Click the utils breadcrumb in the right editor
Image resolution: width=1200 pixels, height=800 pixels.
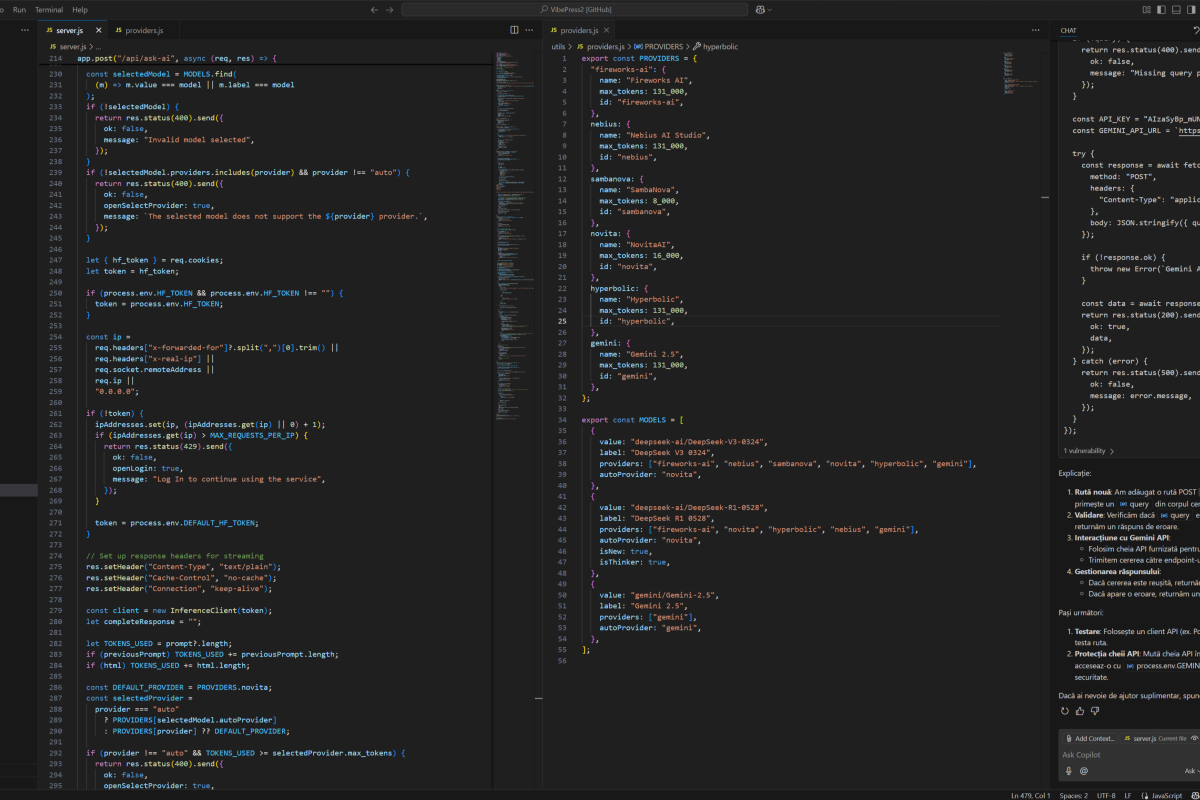coord(558,47)
